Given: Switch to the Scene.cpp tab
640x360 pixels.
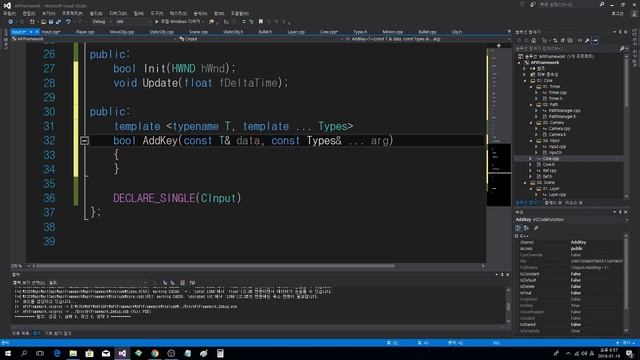Looking at the screenshot, I should [198, 32].
